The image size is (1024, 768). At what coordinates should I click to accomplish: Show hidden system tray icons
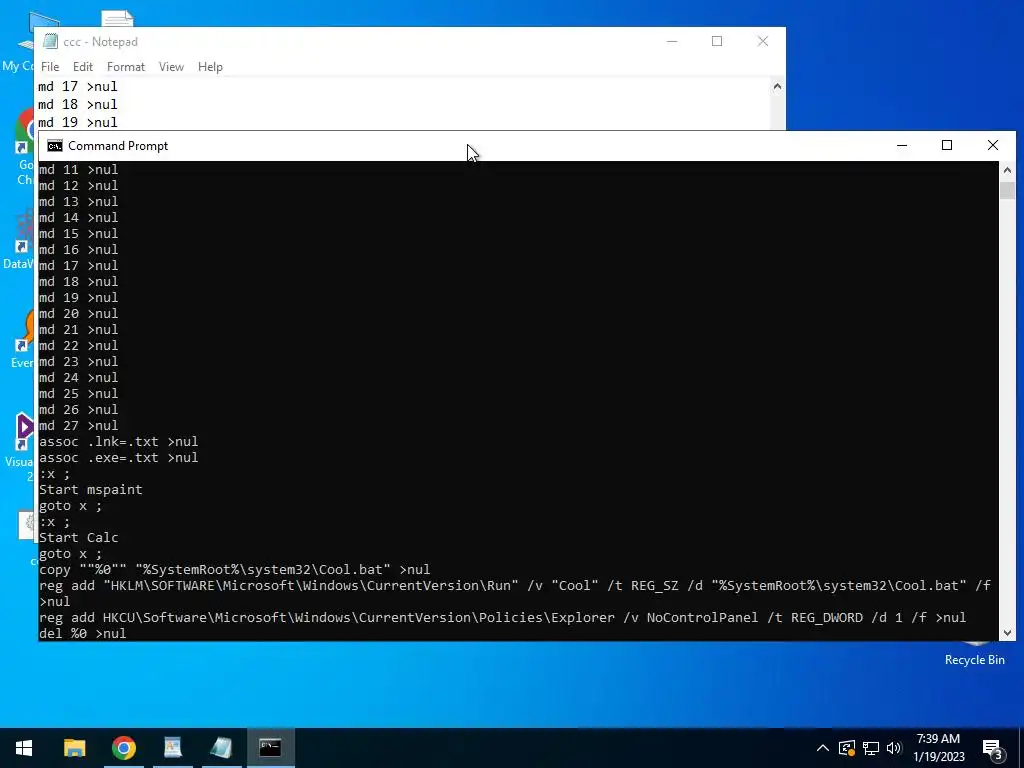pos(823,748)
